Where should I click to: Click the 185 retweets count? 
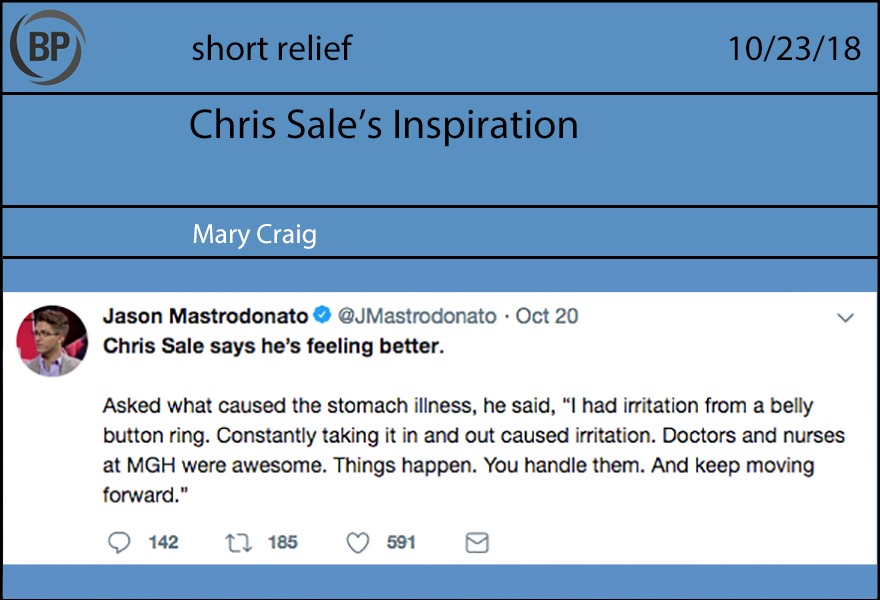point(283,542)
